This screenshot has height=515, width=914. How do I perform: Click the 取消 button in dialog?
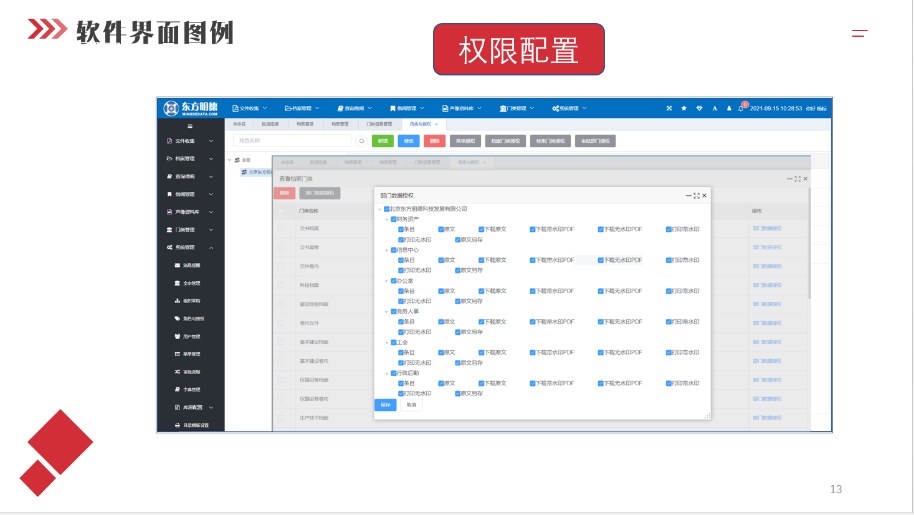pyautogui.click(x=410, y=405)
